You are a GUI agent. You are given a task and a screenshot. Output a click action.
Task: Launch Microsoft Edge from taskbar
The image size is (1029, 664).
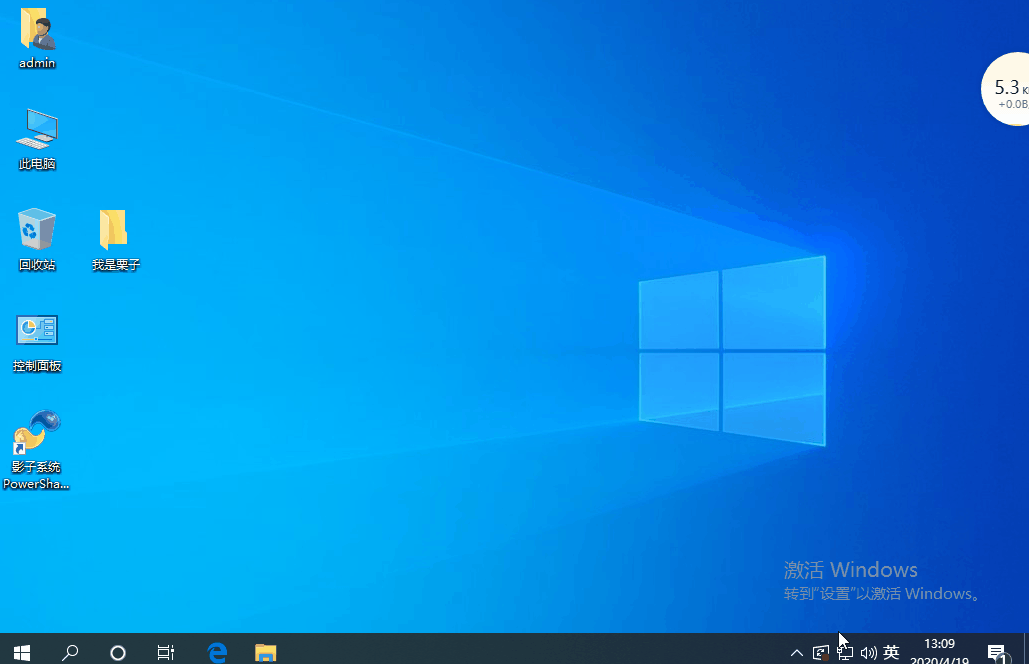[217, 652]
